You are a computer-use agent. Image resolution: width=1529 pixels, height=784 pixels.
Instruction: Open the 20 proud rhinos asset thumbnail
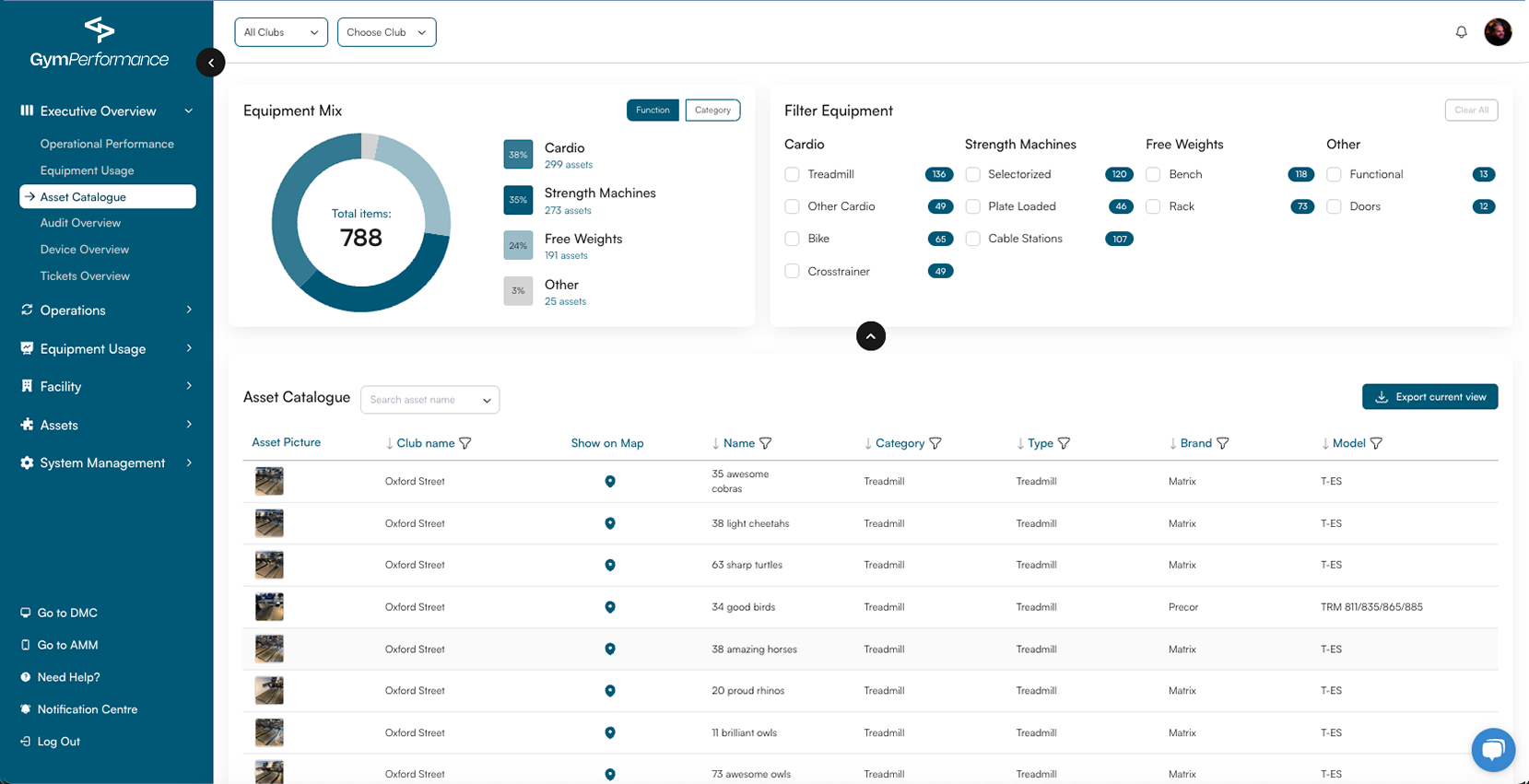click(269, 691)
